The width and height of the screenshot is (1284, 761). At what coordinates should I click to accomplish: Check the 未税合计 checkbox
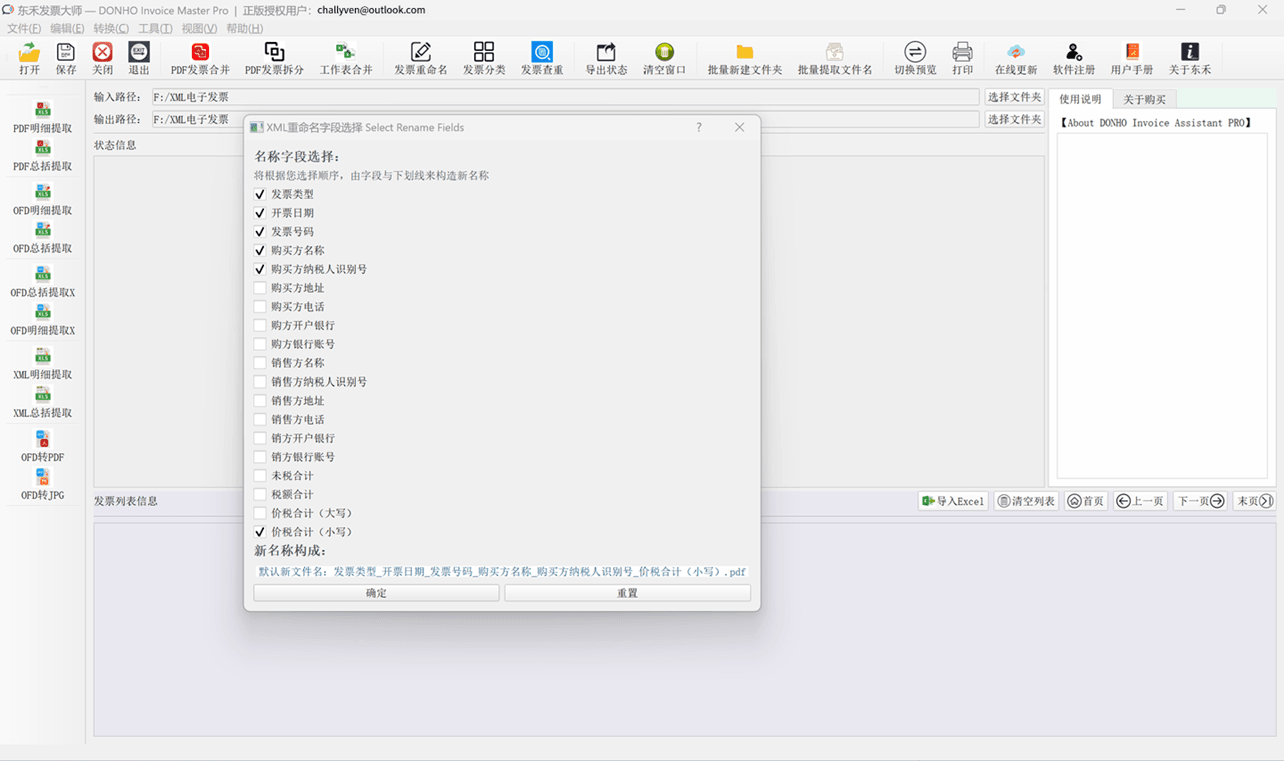260,476
